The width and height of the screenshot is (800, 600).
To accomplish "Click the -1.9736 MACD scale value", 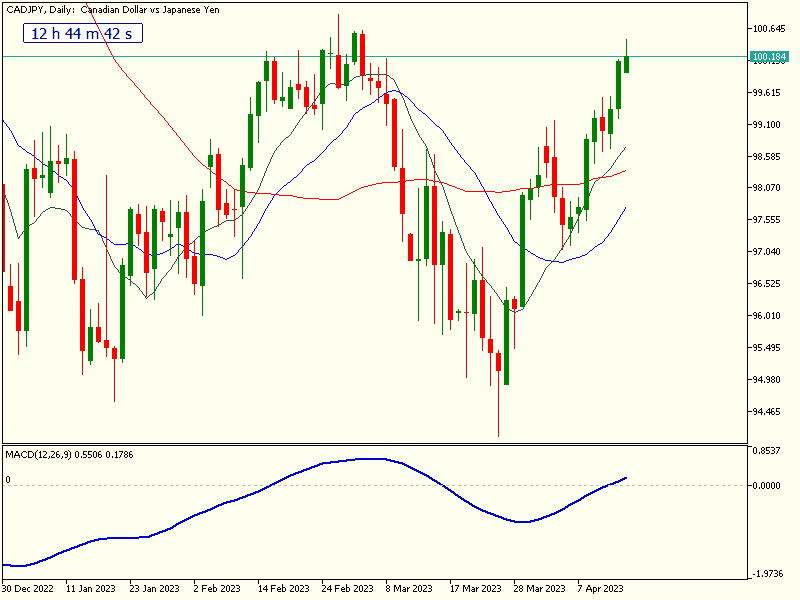I will point(768,574).
